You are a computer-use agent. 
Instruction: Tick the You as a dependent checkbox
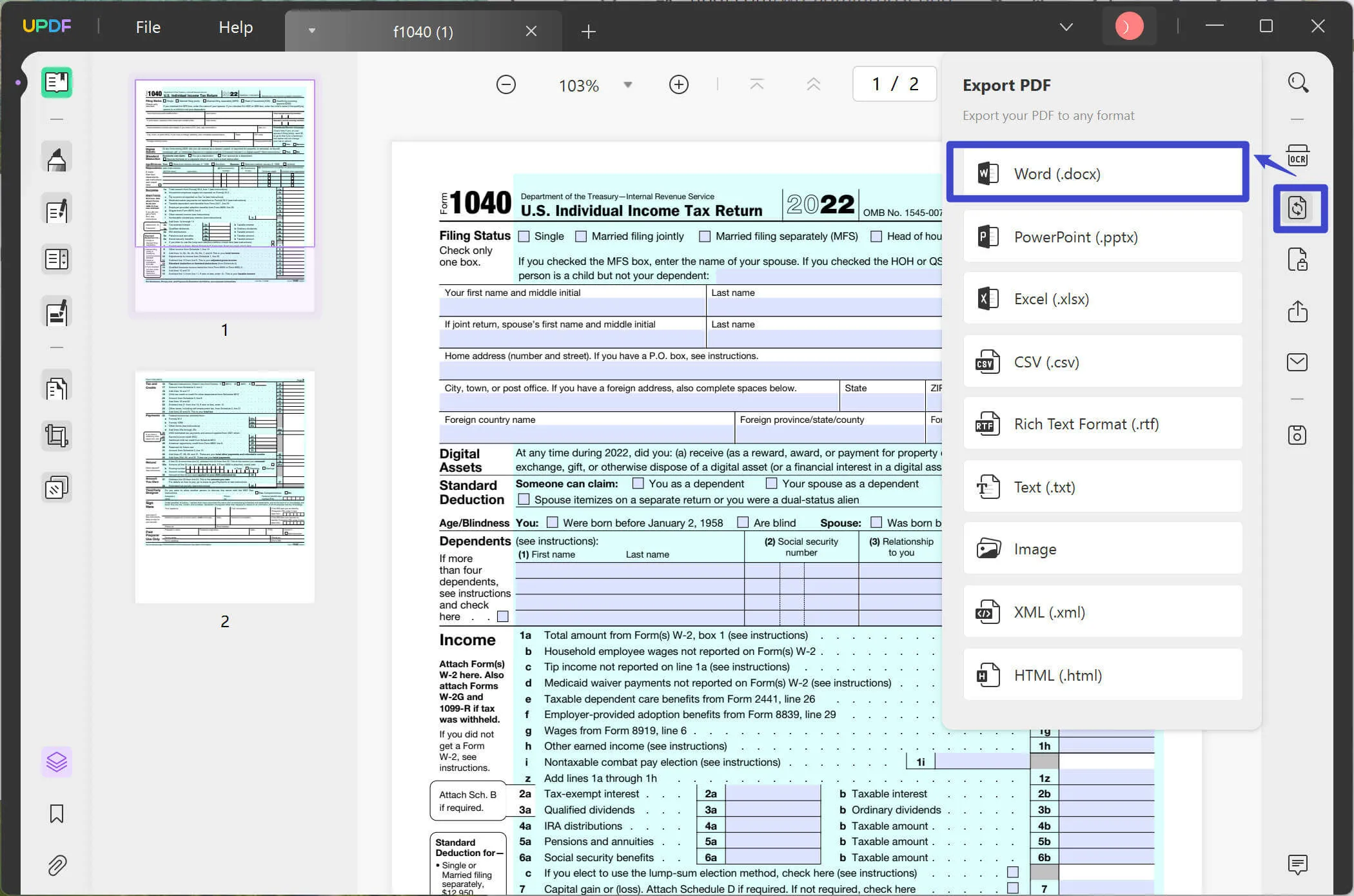(x=638, y=483)
